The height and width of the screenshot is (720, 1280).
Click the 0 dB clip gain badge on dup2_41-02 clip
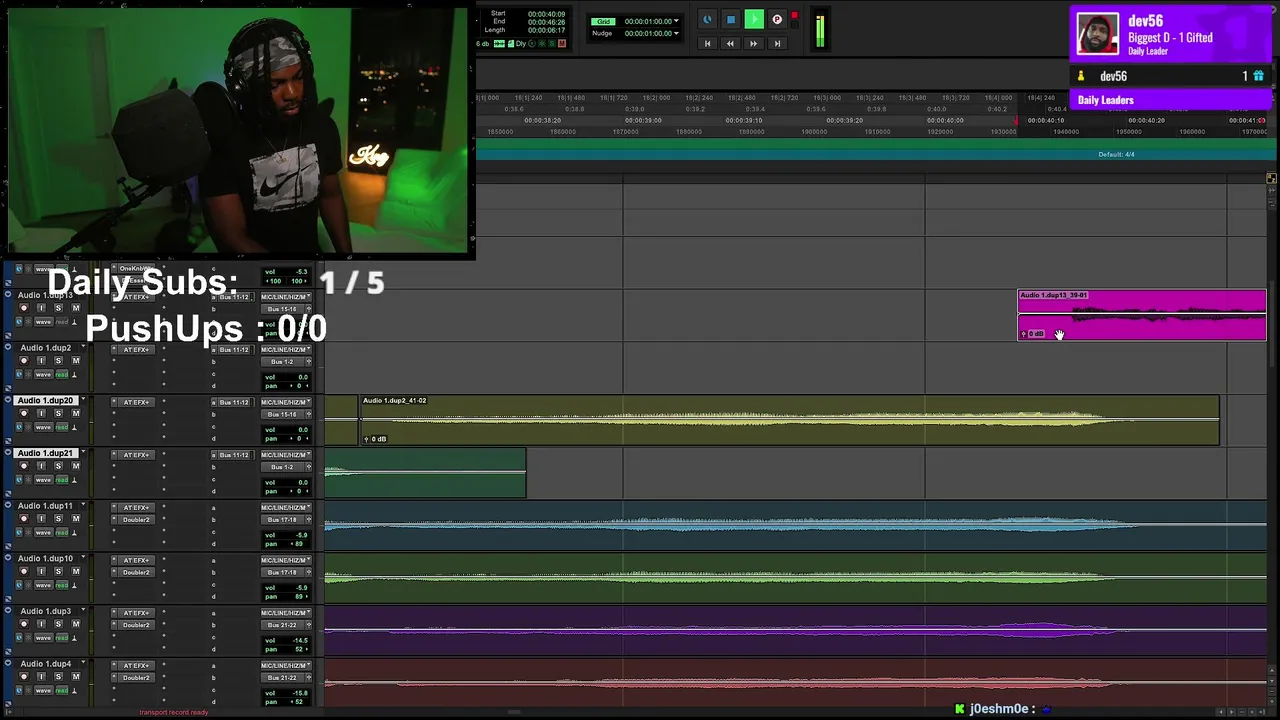click(376, 439)
